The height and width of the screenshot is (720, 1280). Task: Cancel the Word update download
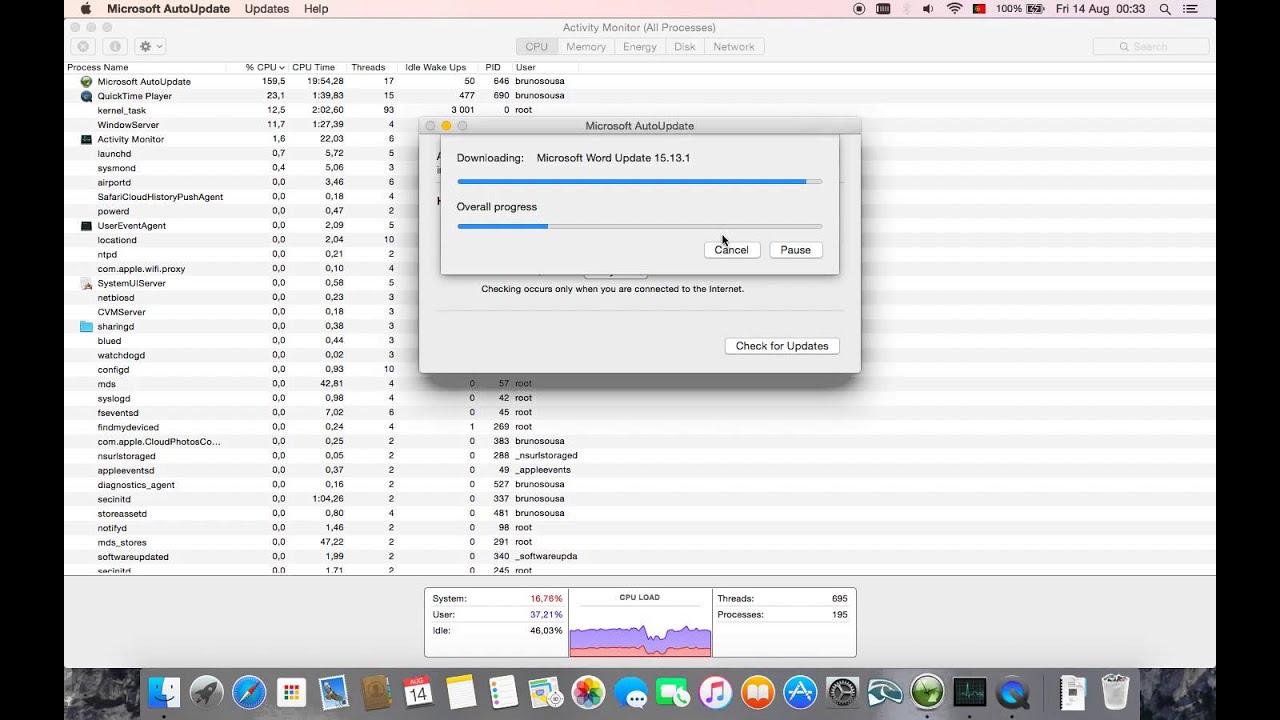[x=732, y=250]
